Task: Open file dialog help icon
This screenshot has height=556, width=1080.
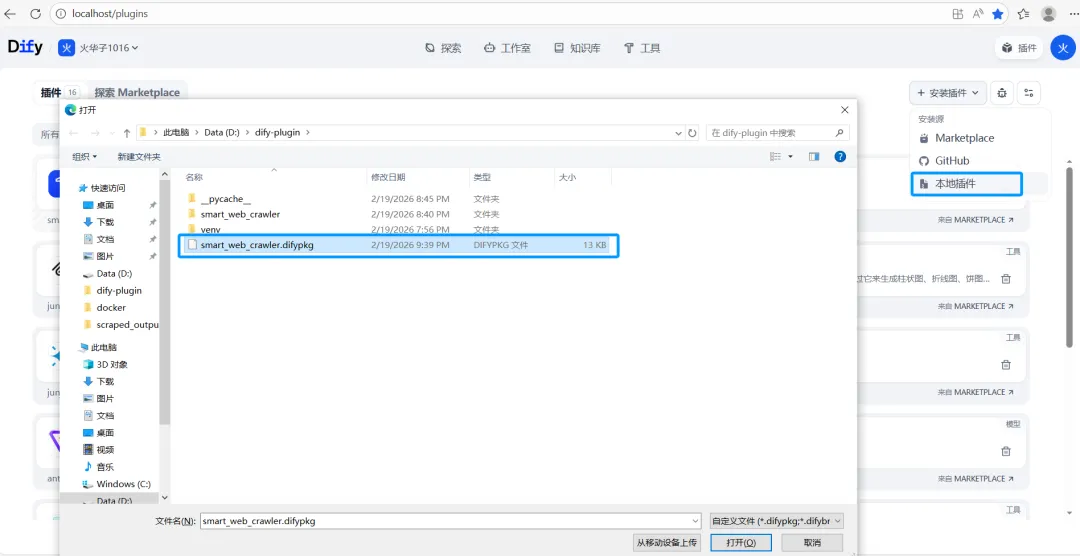Action: 840,156
